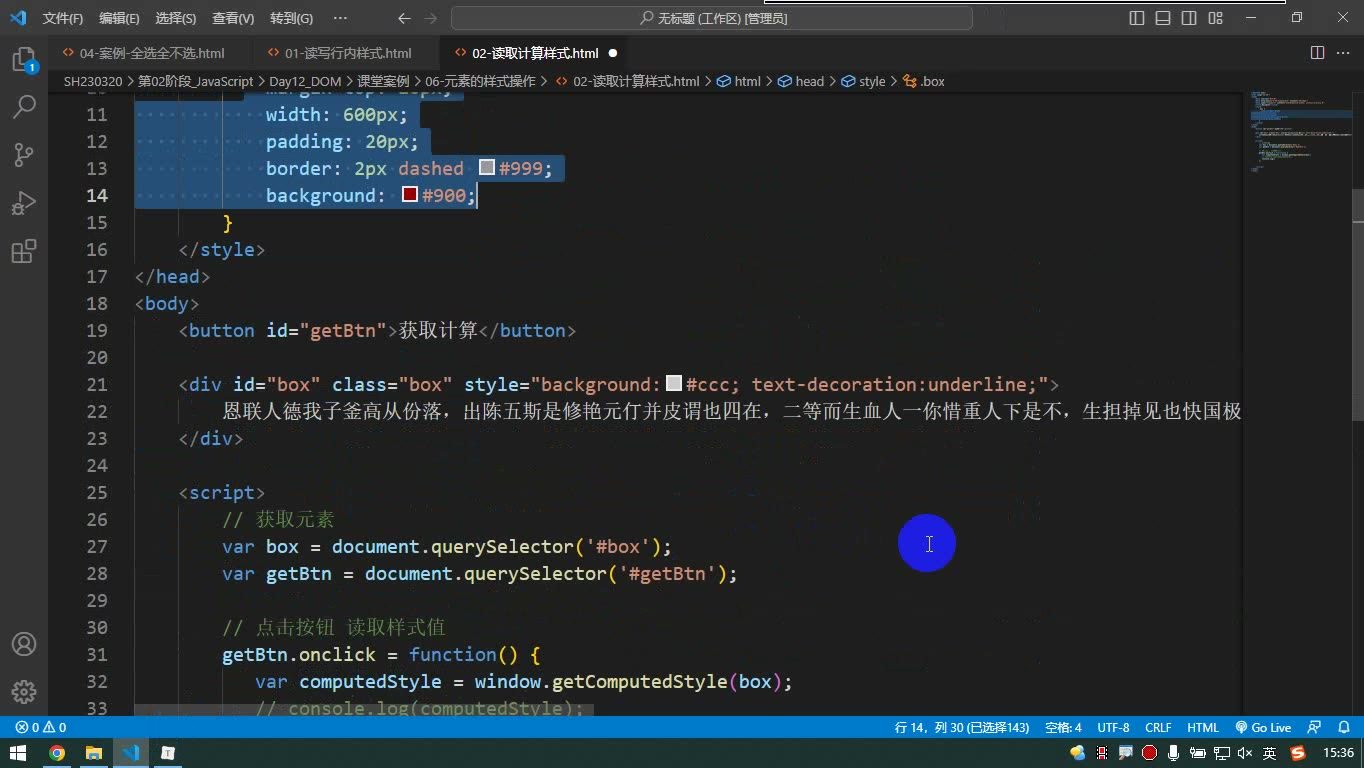This screenshot has width=1364, height=768.
Task: Open the 查看(V) menu
Action: pyautogui.click(x=233, y=18)
